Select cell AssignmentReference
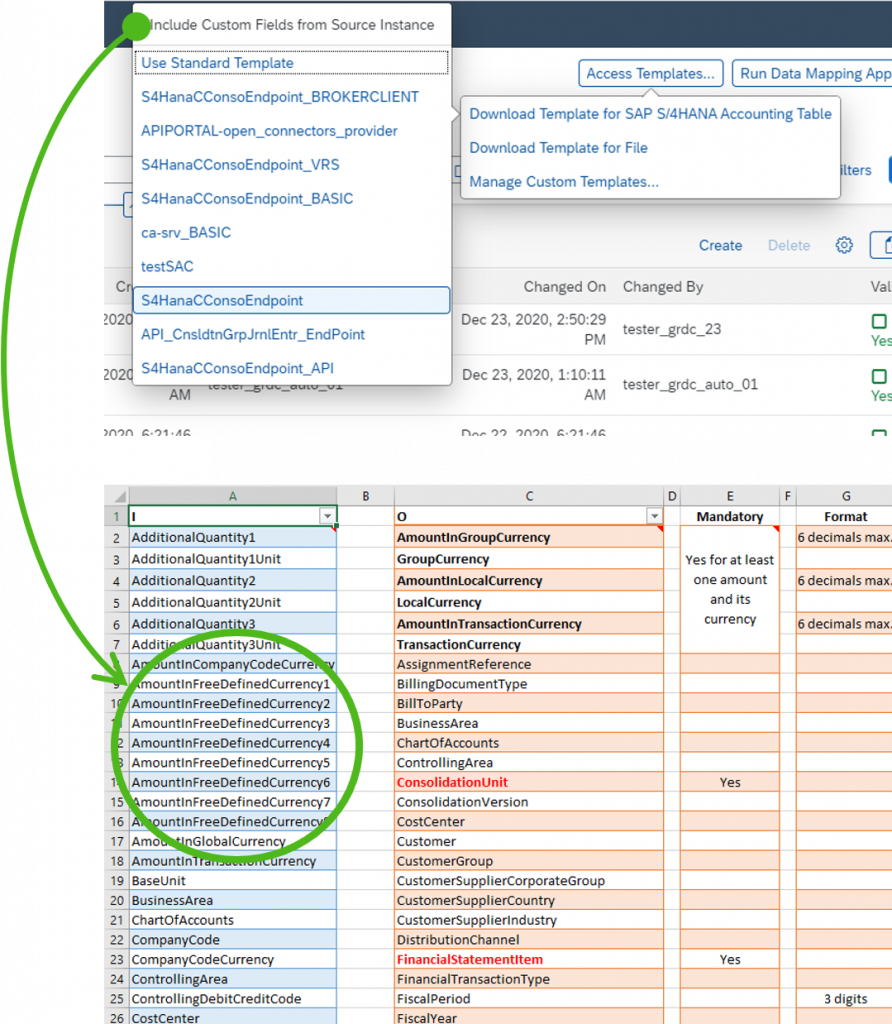892x1024 pixels. pos(529,664)
